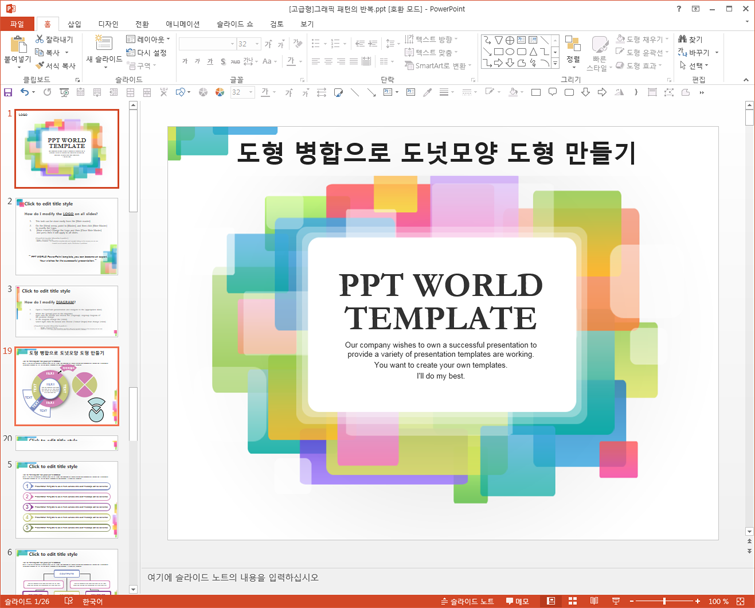Open the File (파일) tab
755x608 pixels.
(x=17, y=24)
